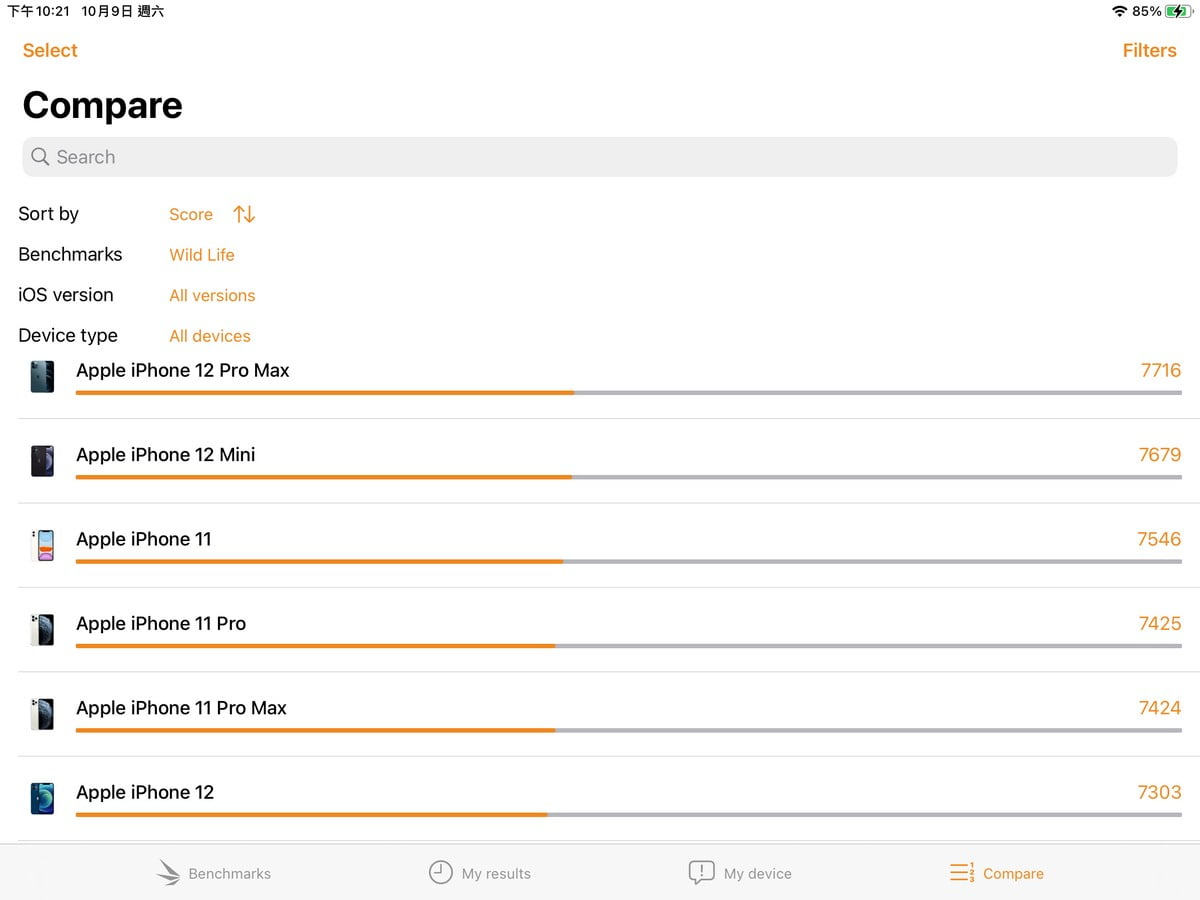Click the iPhone 11 Pro score bar
This screenshot has width=1200, height=900.
[x=629, y=646]
